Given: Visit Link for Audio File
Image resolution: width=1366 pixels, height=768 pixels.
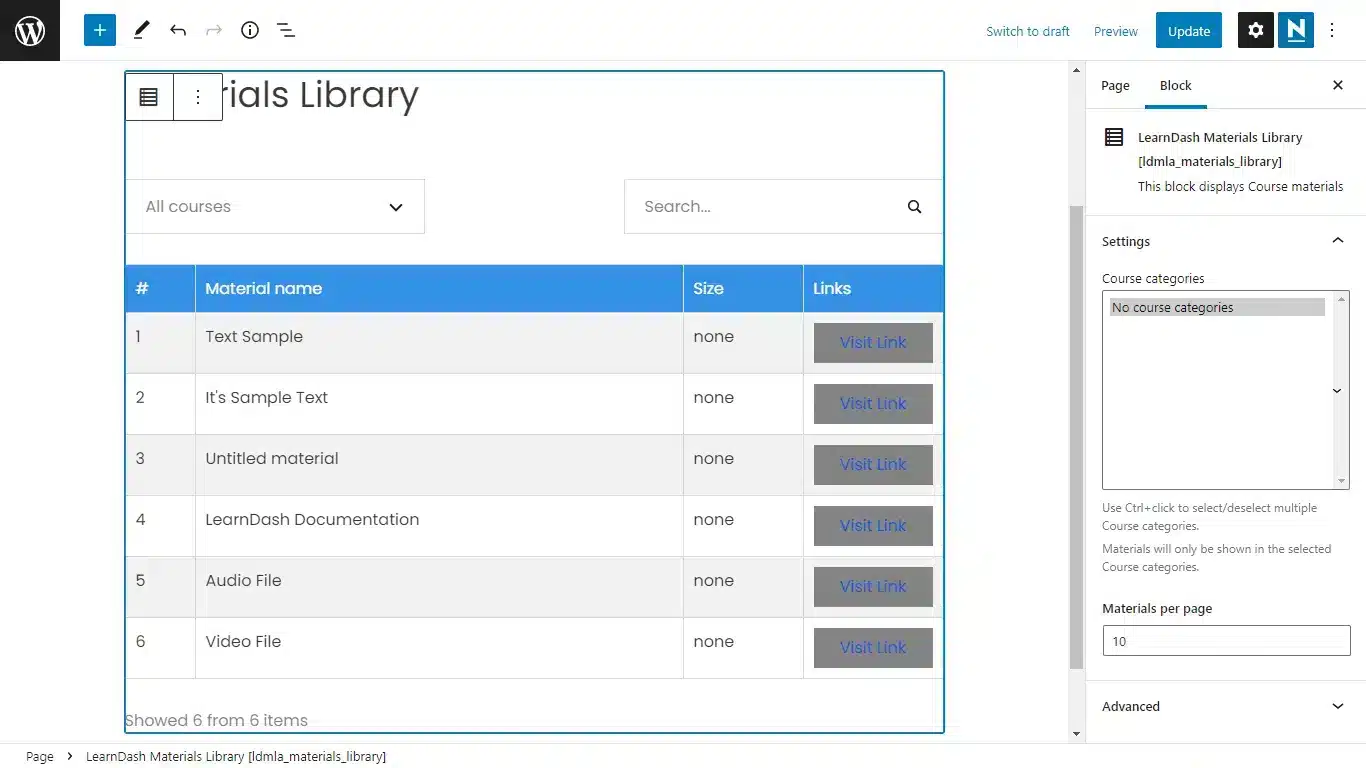Looking at the screenshot, I should tap(873, 587).
